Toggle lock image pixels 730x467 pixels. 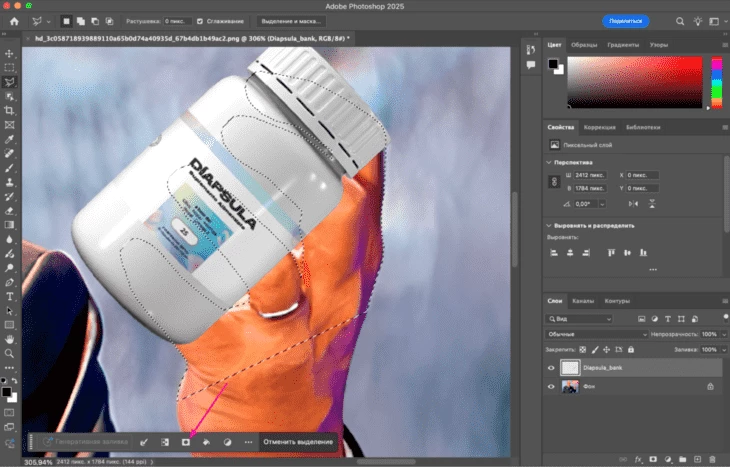[595, 350]
